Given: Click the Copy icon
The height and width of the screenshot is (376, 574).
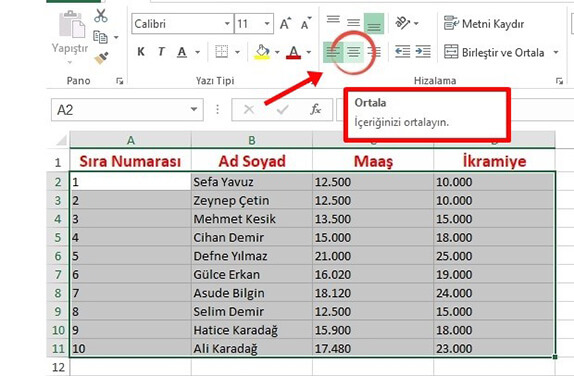Looking at the screenshot, I should tap(100, 37).
